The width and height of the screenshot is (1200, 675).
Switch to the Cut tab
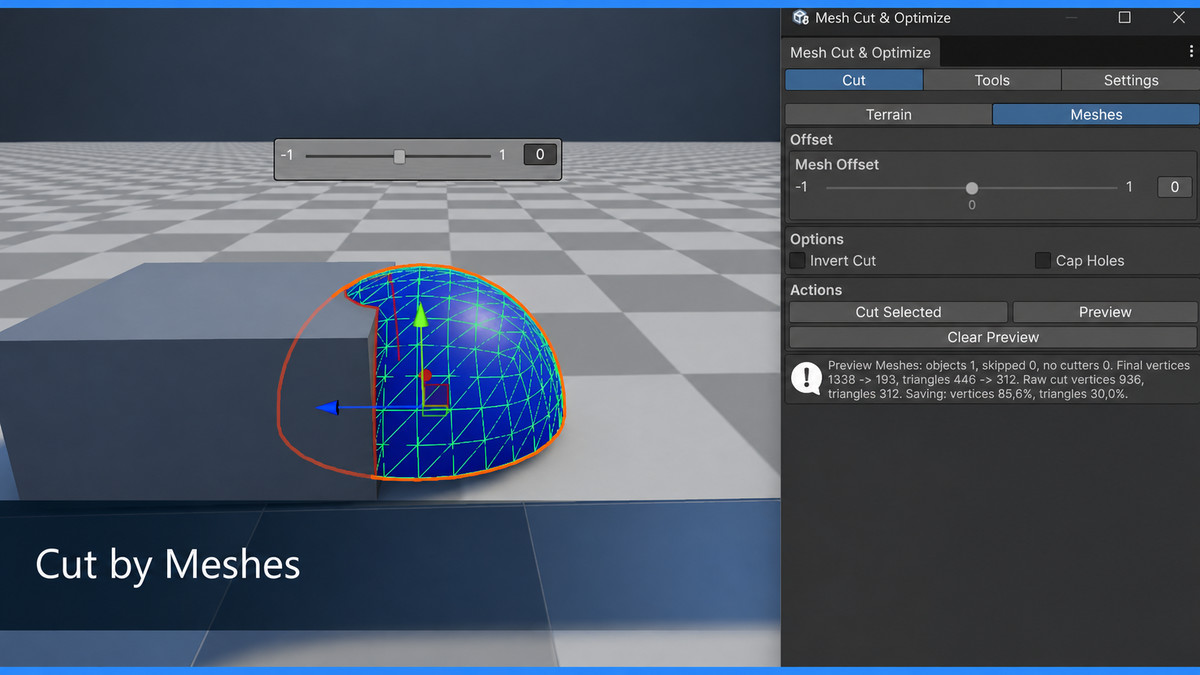point(854,80)
